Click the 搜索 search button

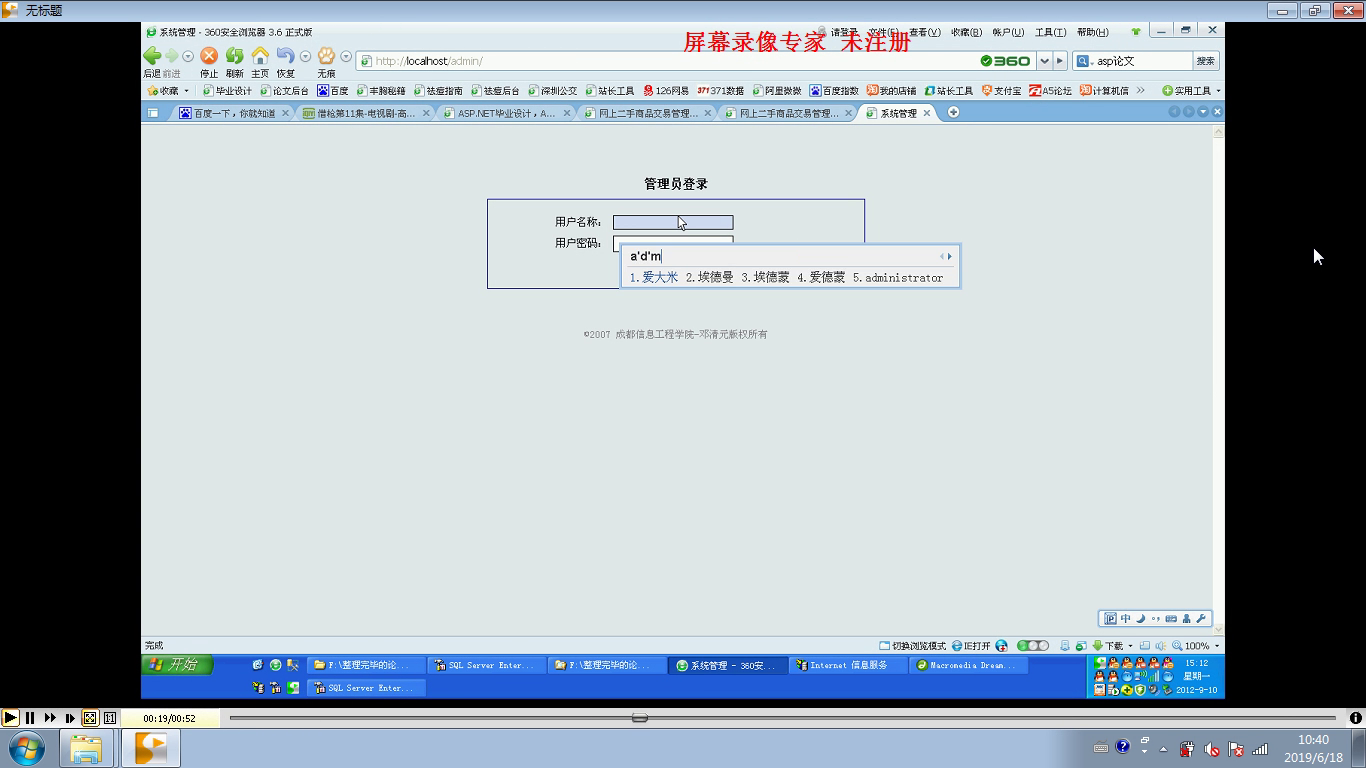[1205, 61]
